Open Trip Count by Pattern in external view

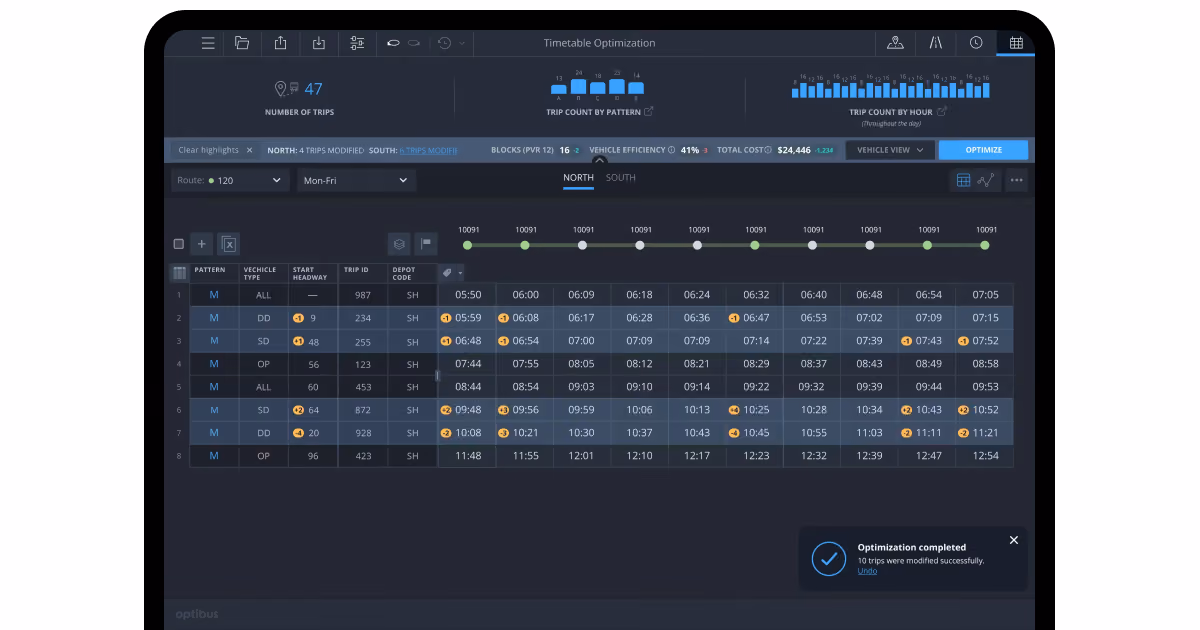pyautogui.click(x=648, y=112)
